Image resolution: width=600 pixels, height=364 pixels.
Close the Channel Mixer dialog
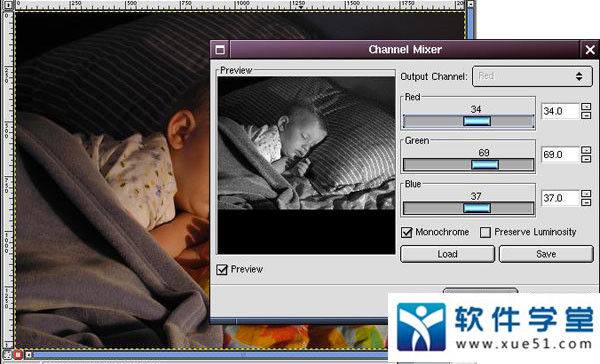click(590, 49)
